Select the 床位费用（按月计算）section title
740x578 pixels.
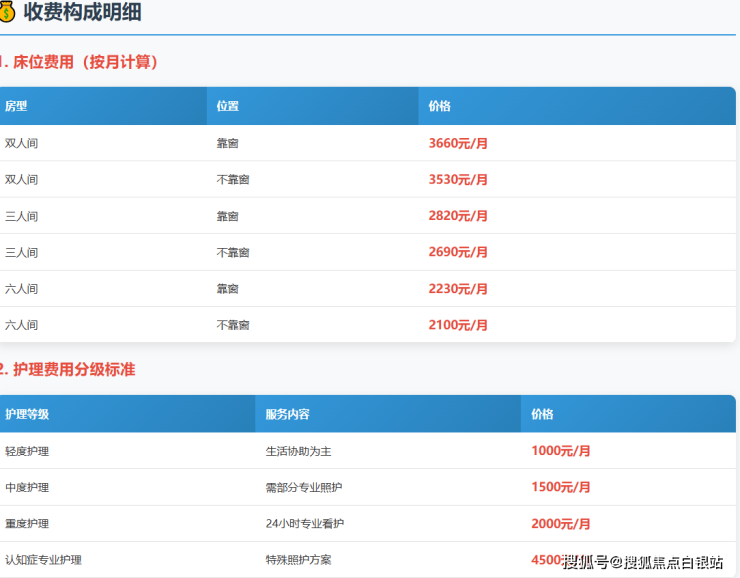(84, 62)
